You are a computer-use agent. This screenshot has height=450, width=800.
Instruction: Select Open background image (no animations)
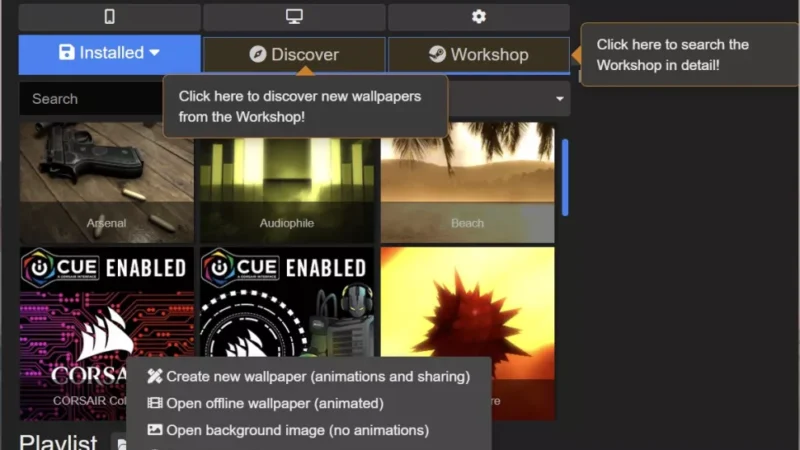[x=297, y=431]
